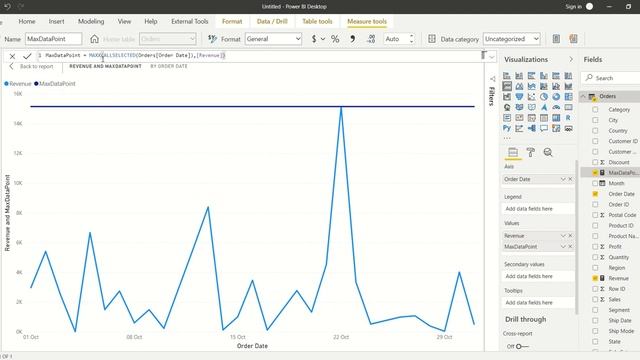Open the Fields well pane icon
Viewport: 640px width, 360px height.
513,152
